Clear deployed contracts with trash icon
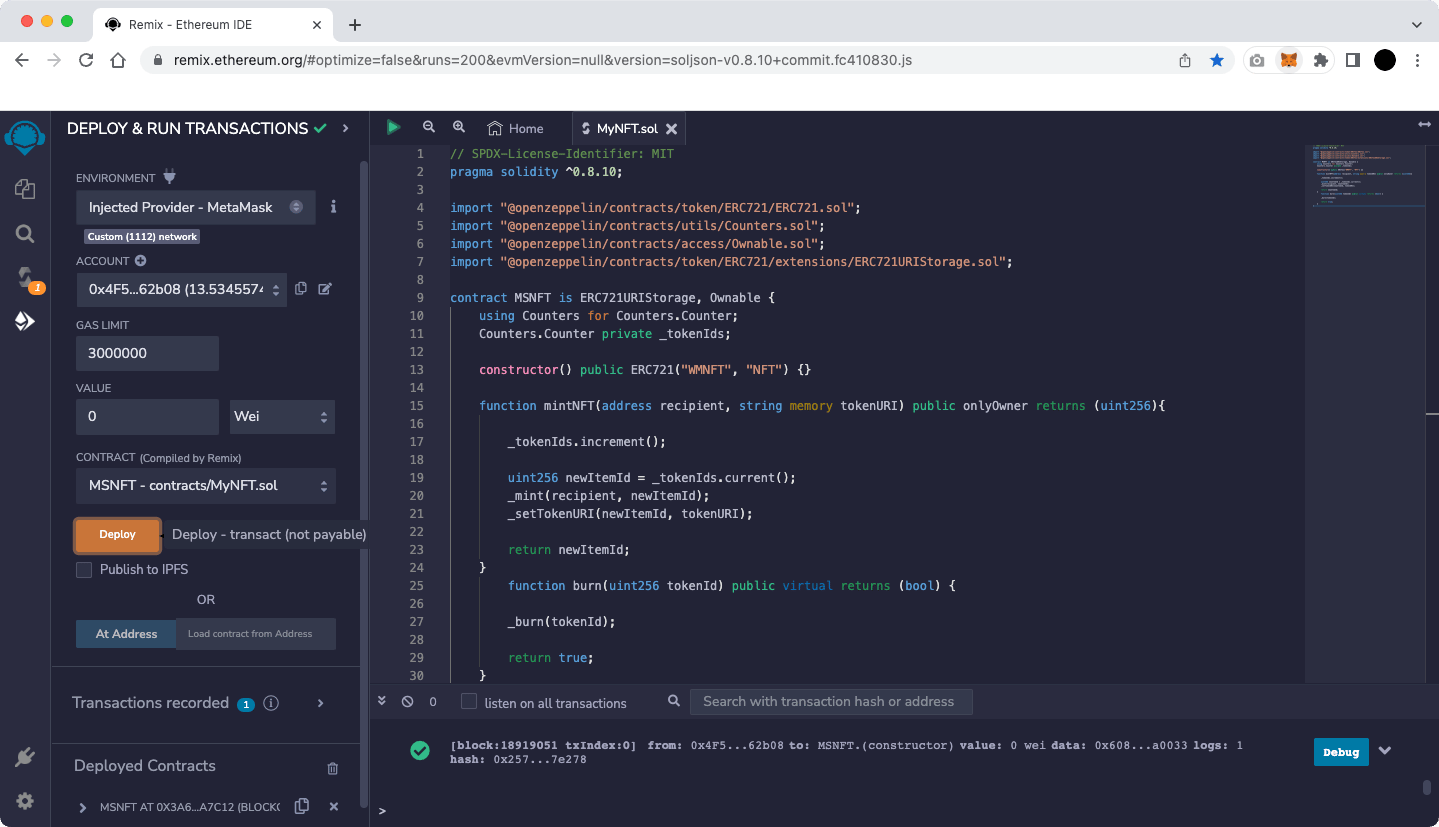The height and width of the screenshot is (827, 1439). (333, 768)
